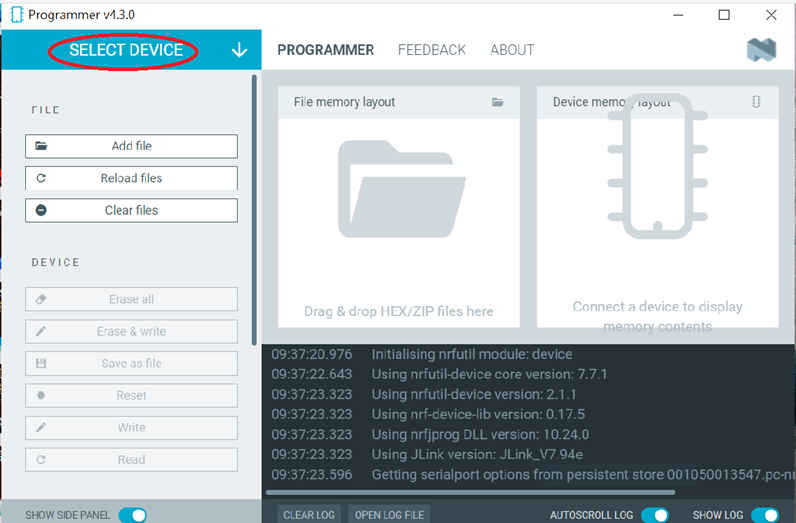Screen dimensions: 796x523
Task: Click the Programmer app icon in title bar
Action: 16,15
